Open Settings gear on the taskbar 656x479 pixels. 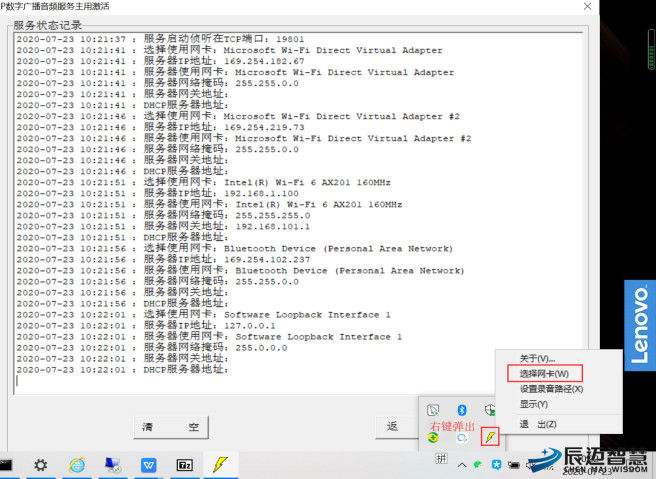[40, 465]
